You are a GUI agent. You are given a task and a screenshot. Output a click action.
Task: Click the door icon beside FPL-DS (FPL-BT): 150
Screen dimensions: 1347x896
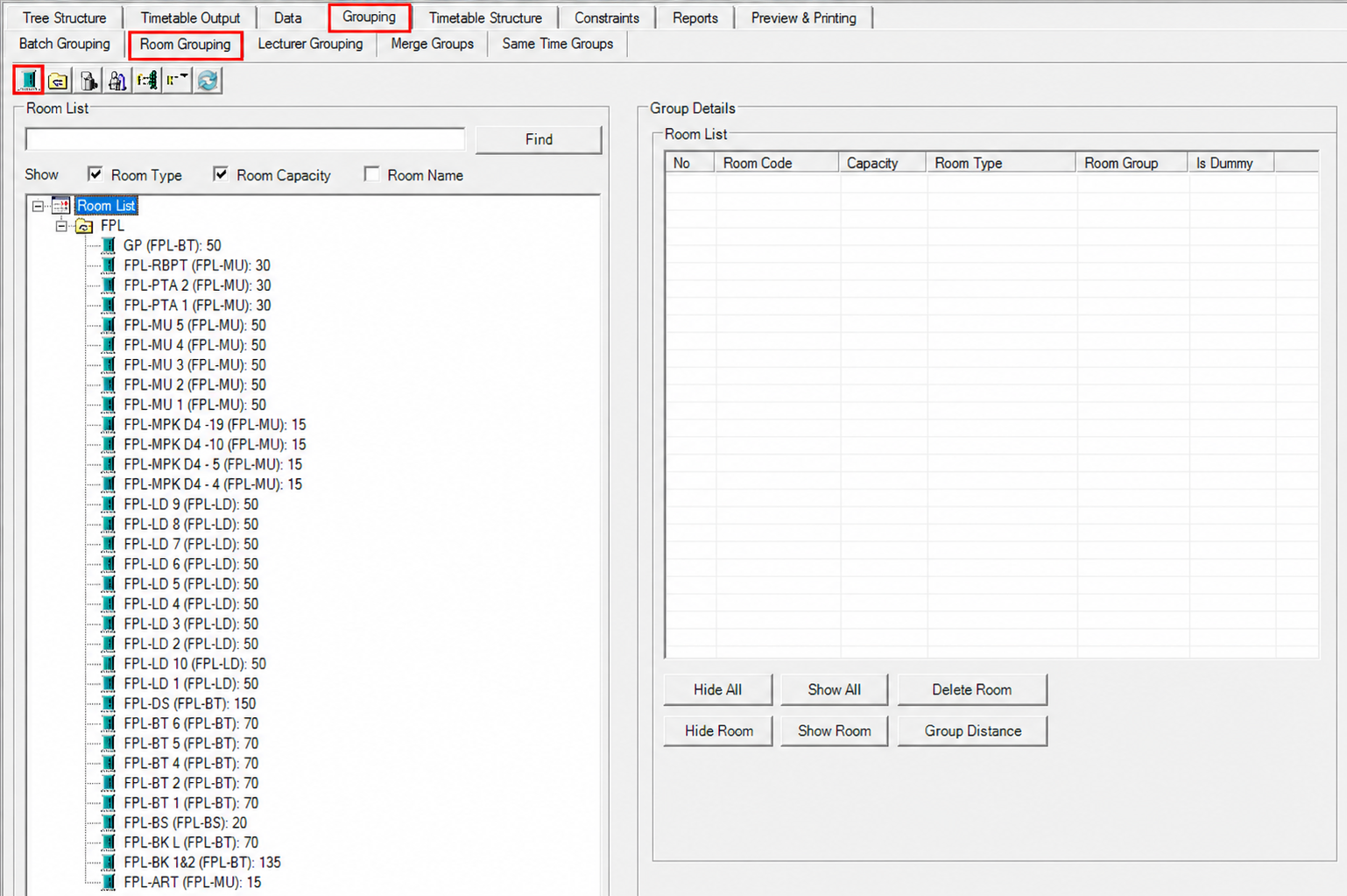109,703
